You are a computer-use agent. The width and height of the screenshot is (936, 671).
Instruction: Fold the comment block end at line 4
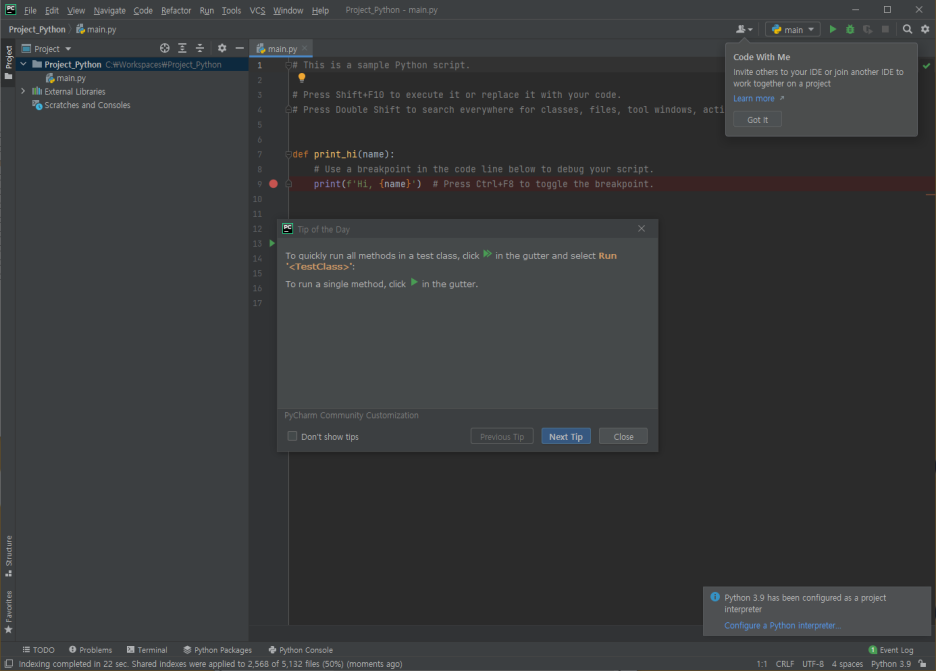[x=288, y=110]
